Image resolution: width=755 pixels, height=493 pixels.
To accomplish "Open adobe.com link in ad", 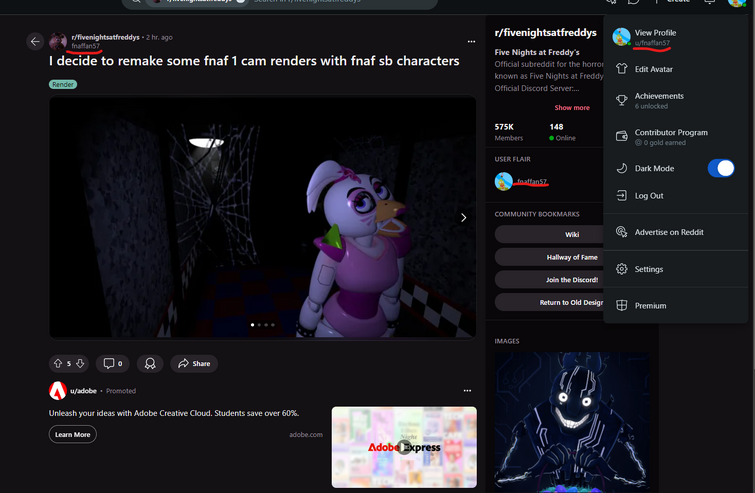I will (x=306, y=434).
